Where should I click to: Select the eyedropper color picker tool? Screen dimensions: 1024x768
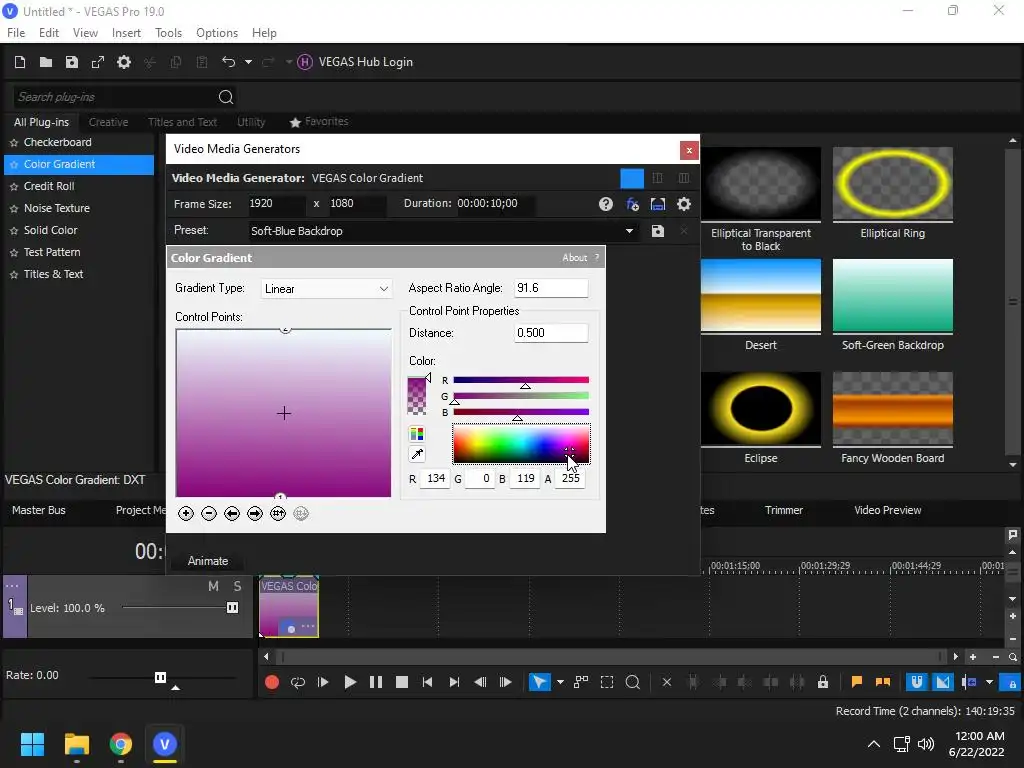[x=417, y=455]
